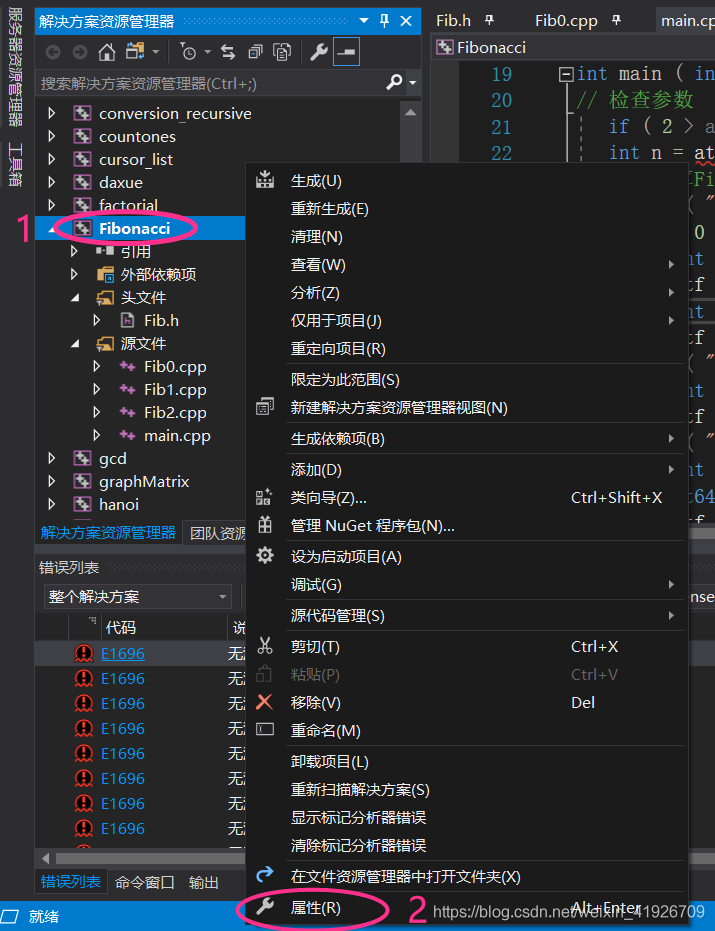Click the Sync with Active Document arrows icon
This screenshot has width=715, height=931.
(228, 52)
